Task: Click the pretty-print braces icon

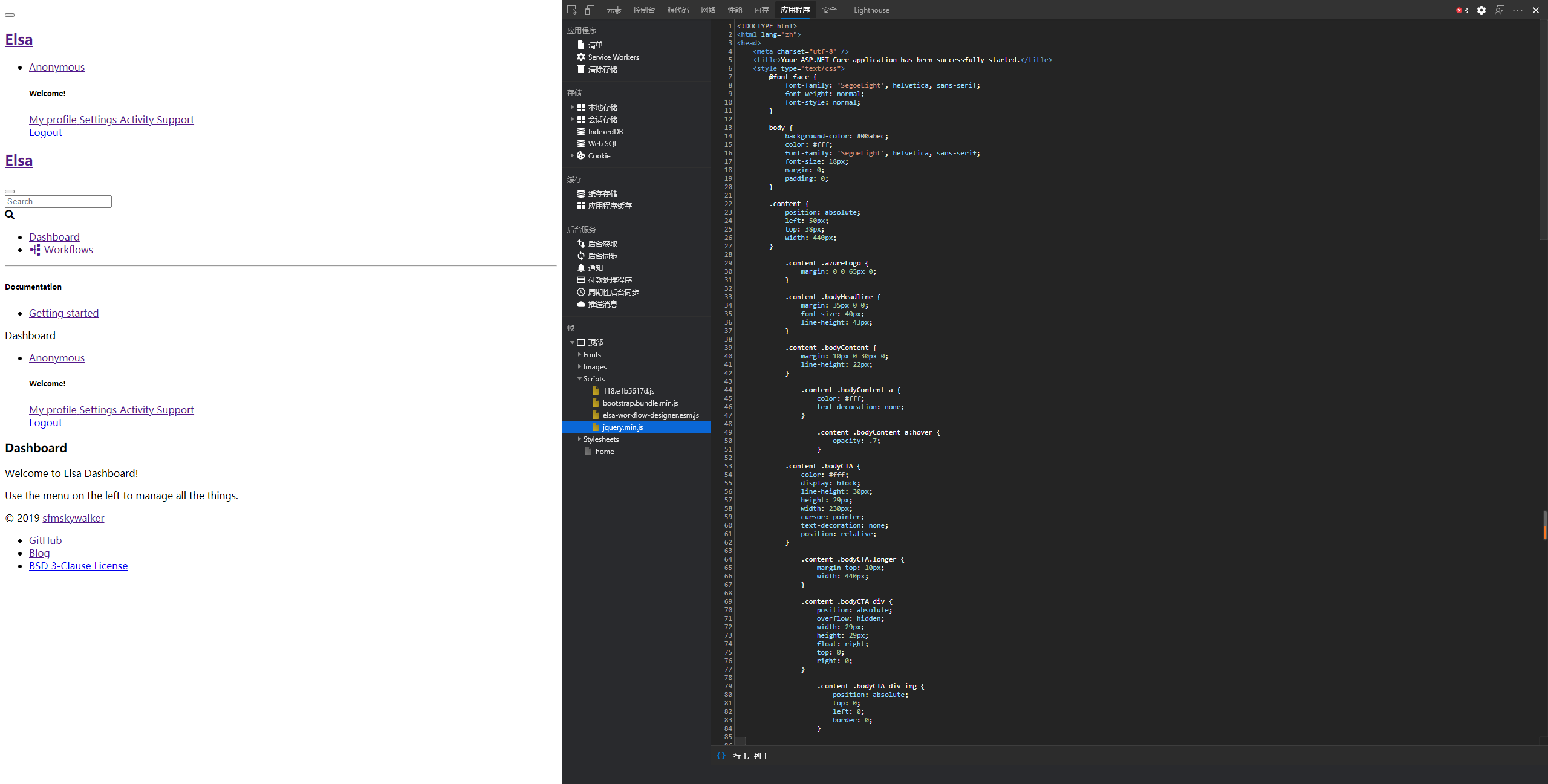Action: 721,756
